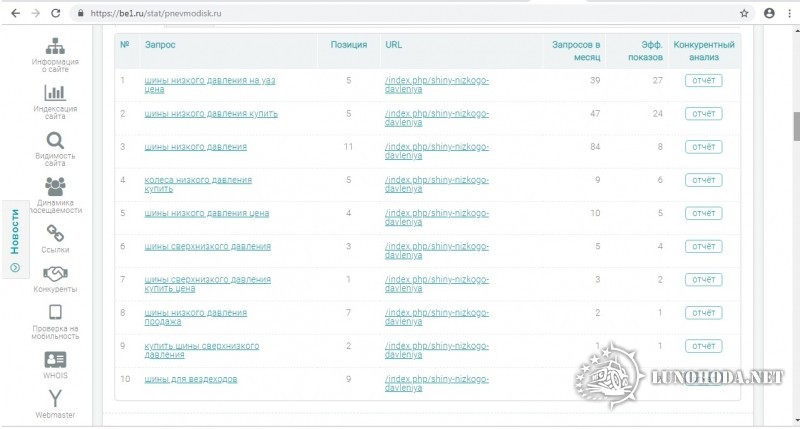Click the 'Ссылки' chain icon
Viewport: 800px width, 429px height.
[55, 233]
